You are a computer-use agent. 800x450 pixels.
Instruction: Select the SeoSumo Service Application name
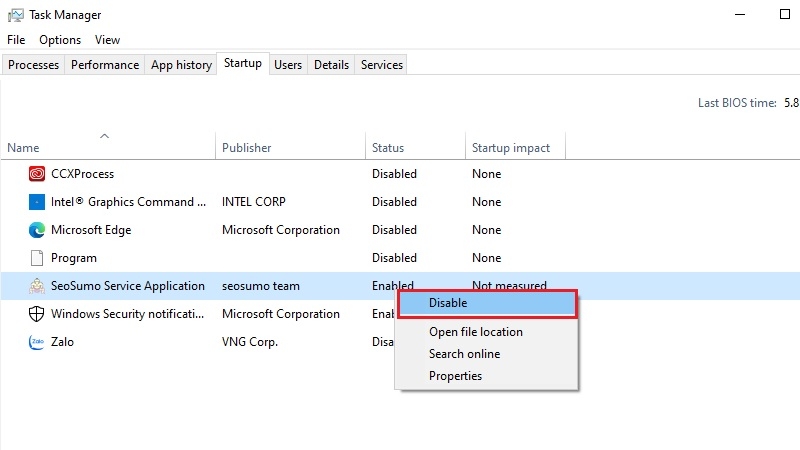coord(128,286)
